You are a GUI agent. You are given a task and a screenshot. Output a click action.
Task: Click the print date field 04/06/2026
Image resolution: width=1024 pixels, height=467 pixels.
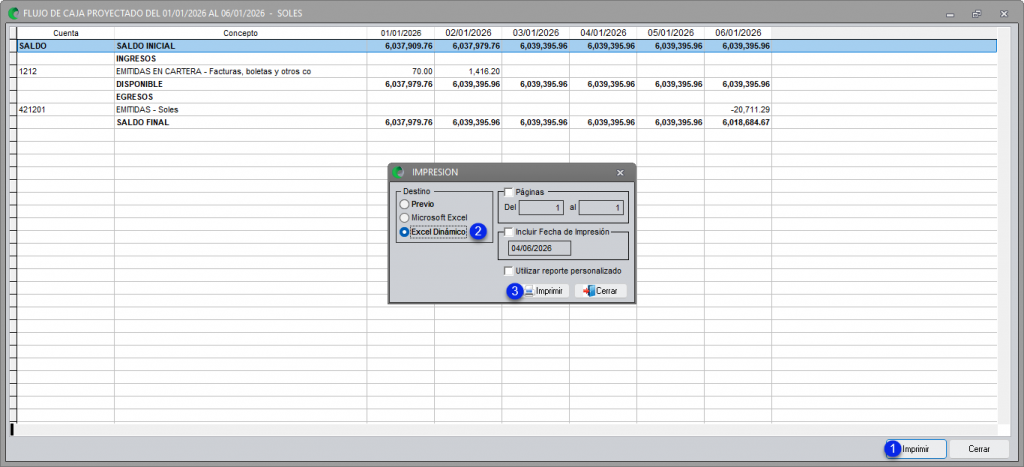539,248
